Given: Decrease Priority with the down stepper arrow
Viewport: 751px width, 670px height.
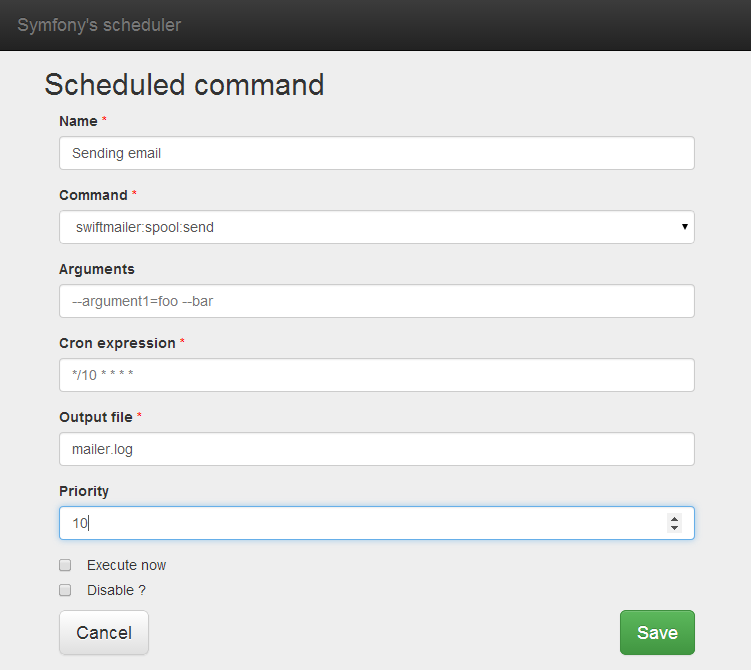Looking at the screenshot, I should pyautogui.click(x=674, y=528).
